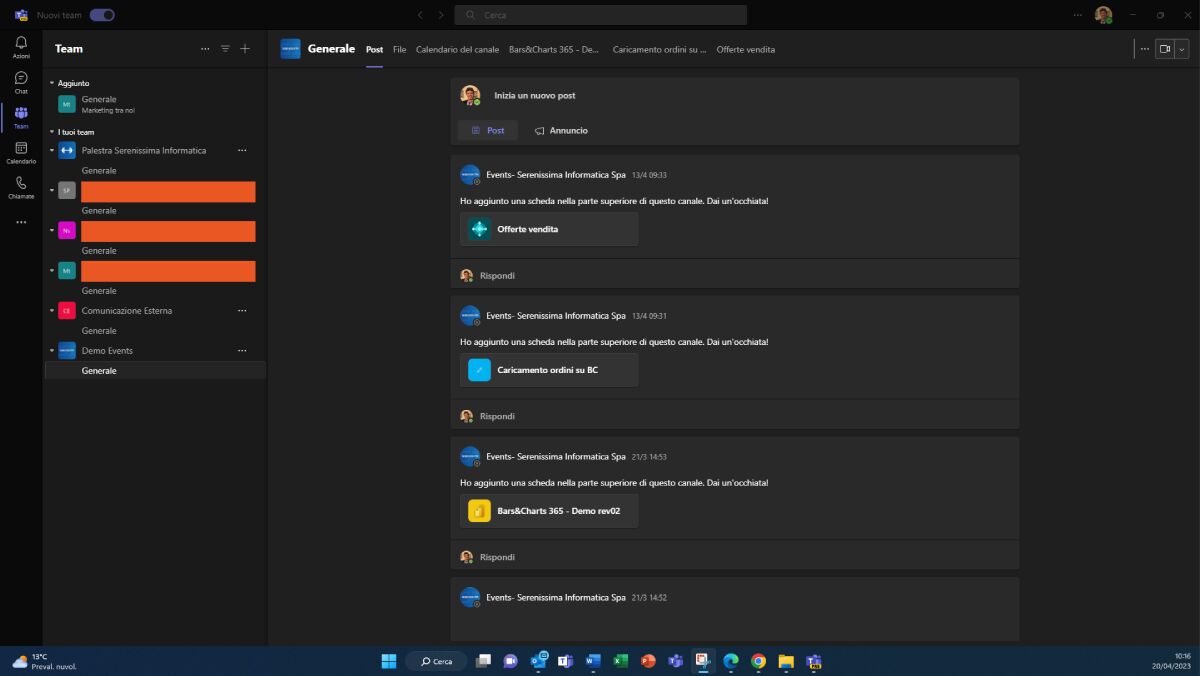Select the Annuncio message type
Image resolution: width=1200 pixels, height=676 pixels.
pos(561,130)
